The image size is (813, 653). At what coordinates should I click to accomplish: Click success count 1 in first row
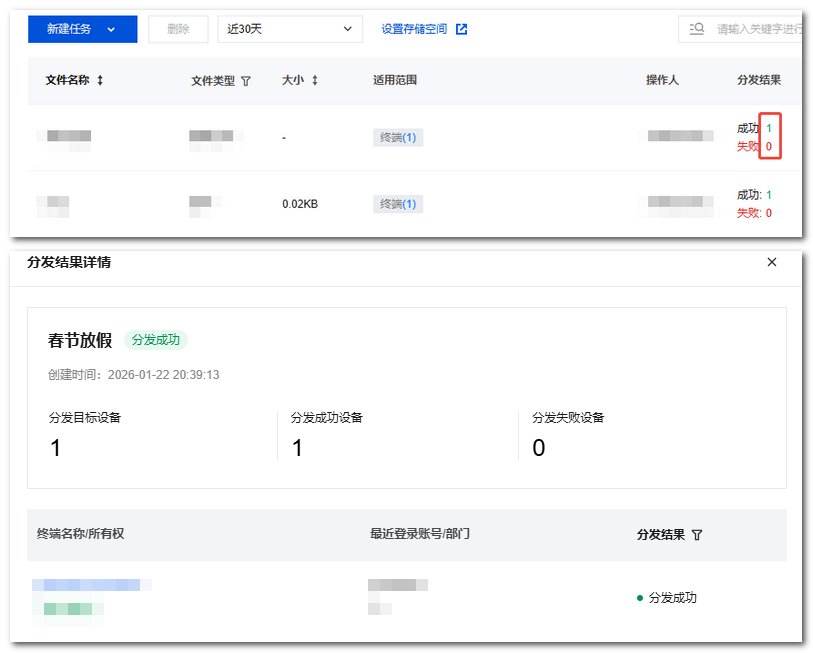pyautogui.click(x=769, y=128)
